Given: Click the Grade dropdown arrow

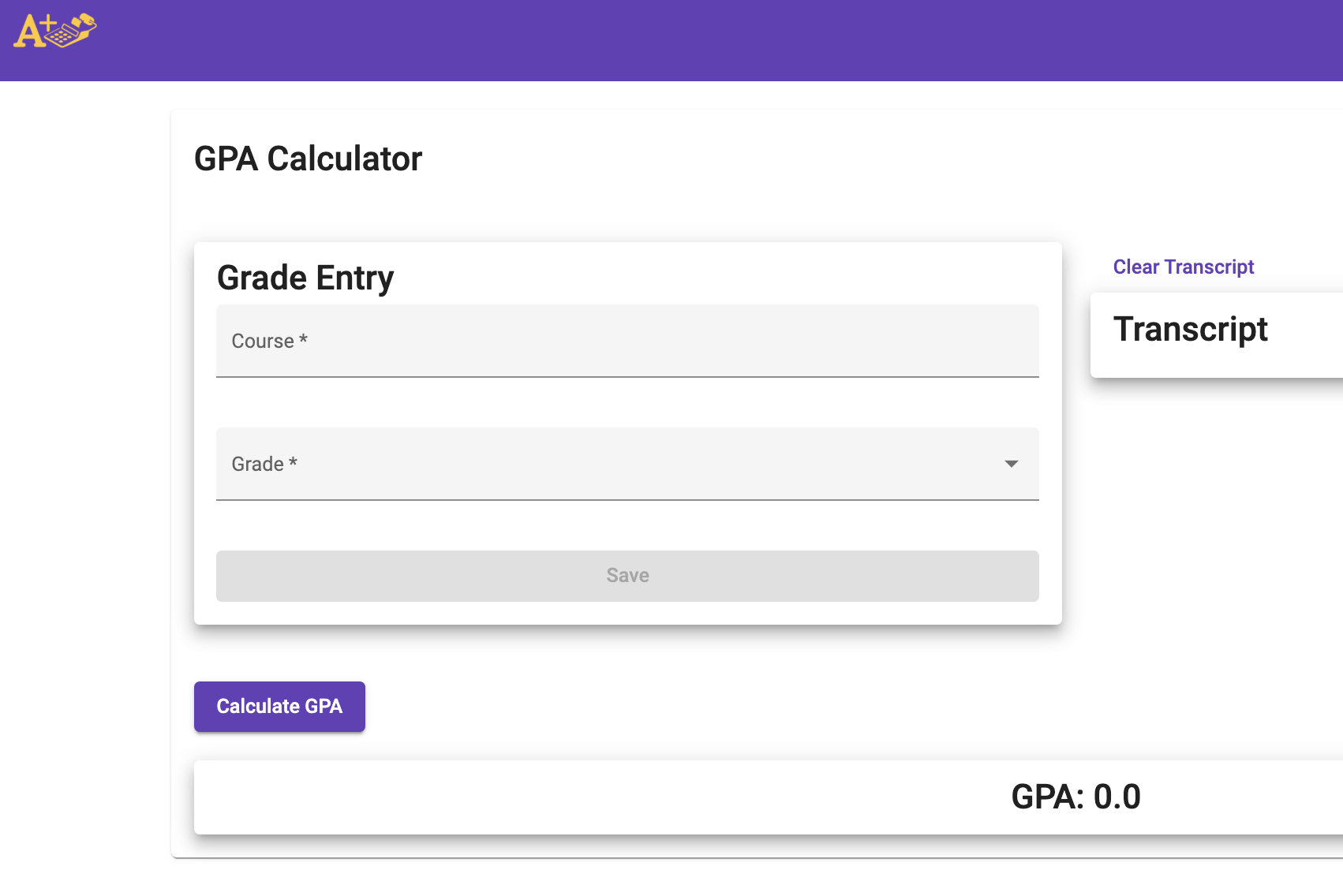Looking at the screenshot, I should (x=1011, y=465).
